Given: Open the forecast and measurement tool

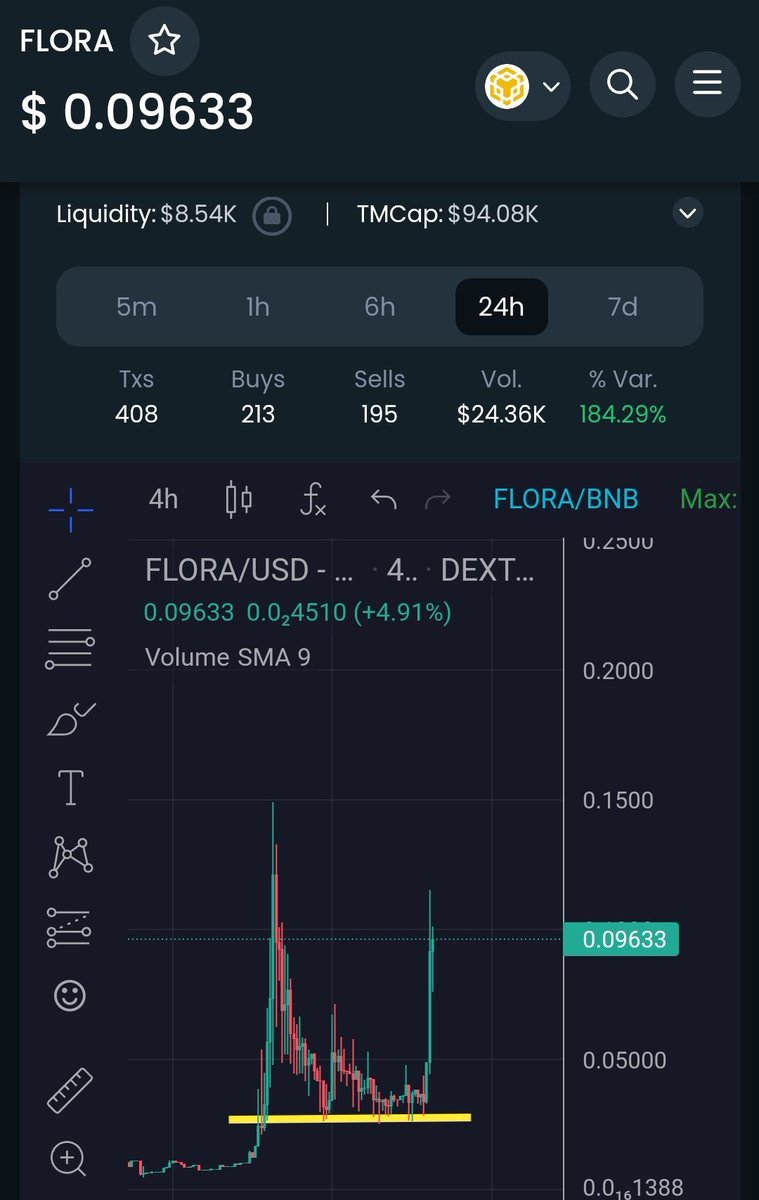Looking at the screenshot, I should pyautogui.click(x=70, y=927).
